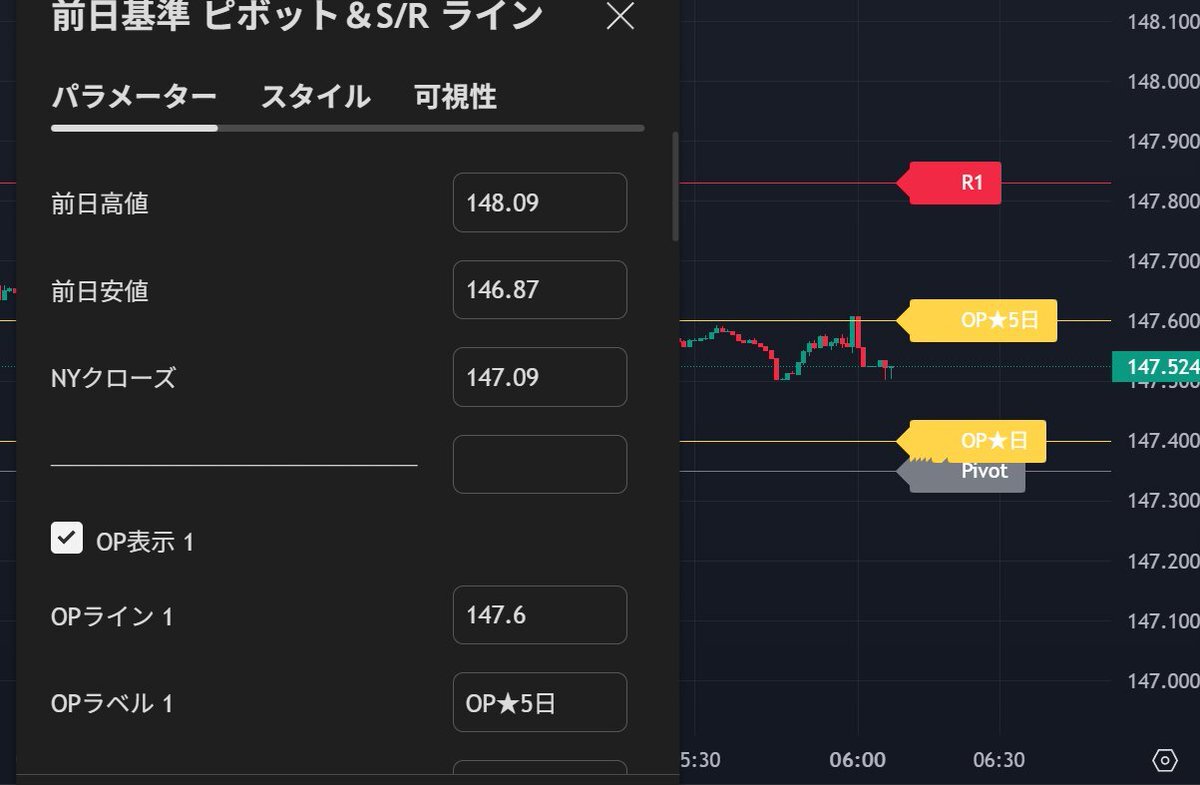Image resolution: width=1200 pixels, height=785 pixels.
Task: Edit the 前日高値 value field
Action: (540, 203)
